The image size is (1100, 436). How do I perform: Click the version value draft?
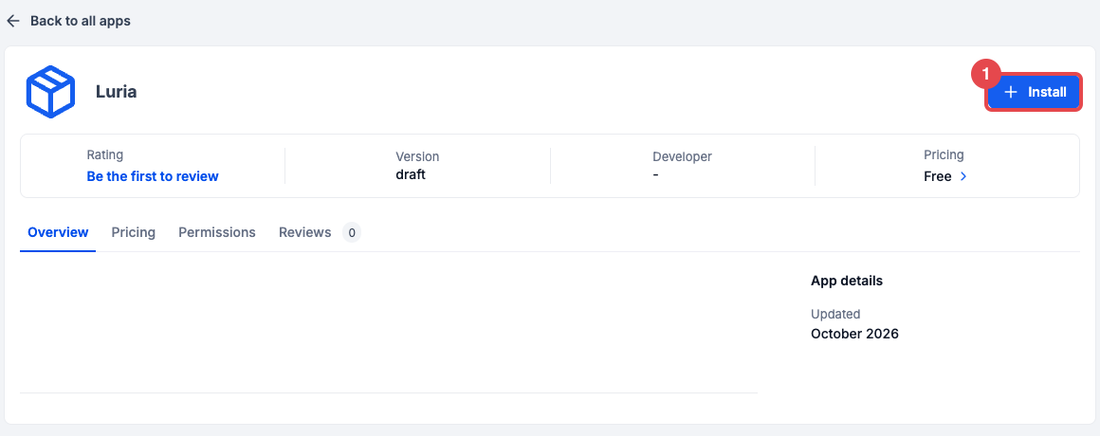click(x=410, y=174)
